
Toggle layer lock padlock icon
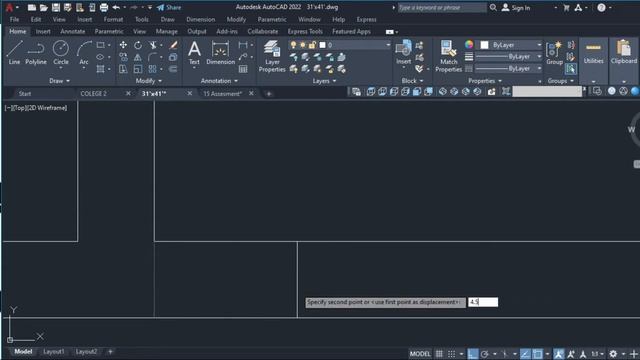(312, 45)
